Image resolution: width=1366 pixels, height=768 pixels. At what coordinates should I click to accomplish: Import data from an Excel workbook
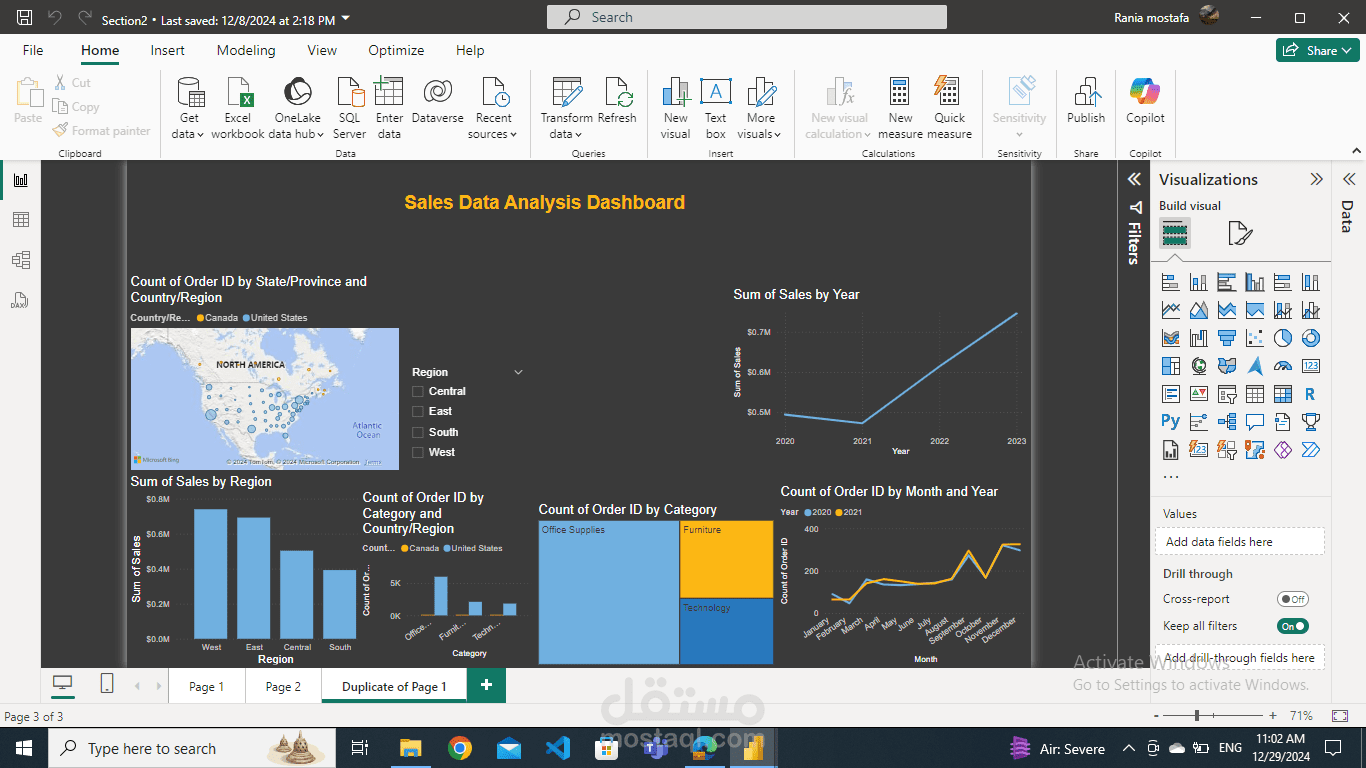238,108
